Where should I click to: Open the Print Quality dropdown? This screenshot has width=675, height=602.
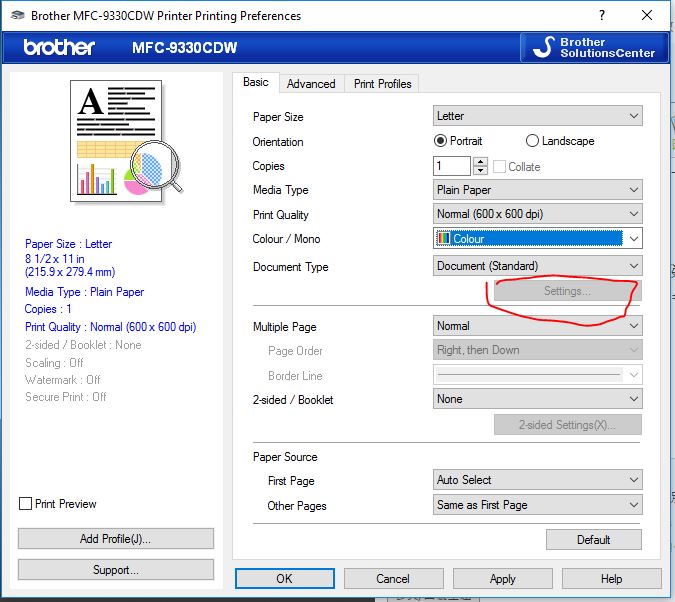tap(538, 214)
